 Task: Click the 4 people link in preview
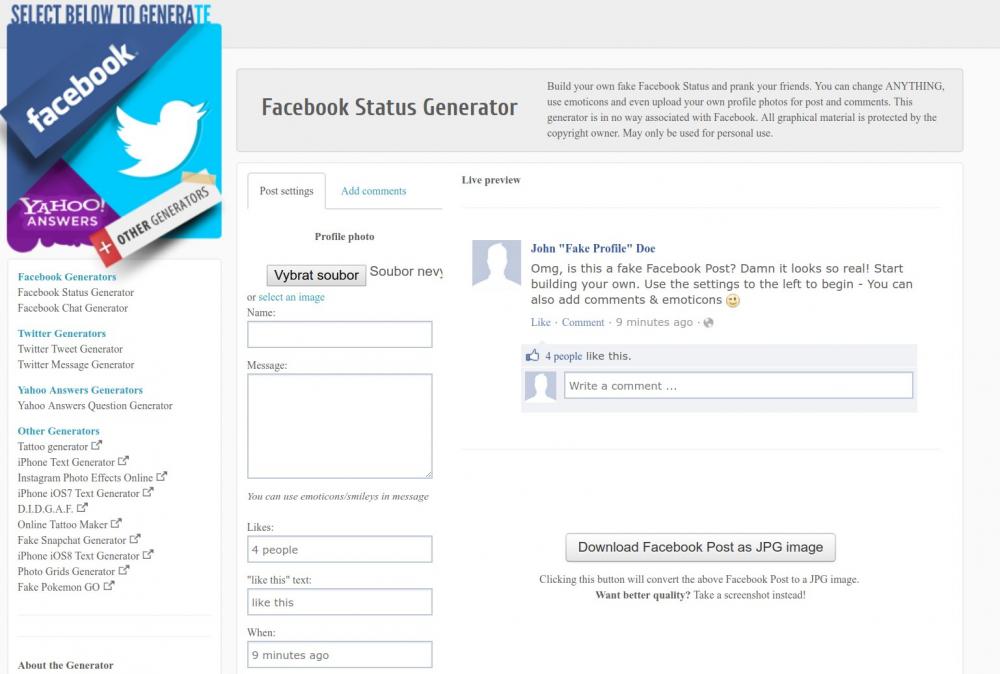pyautogui.click(x=563, y=356)
